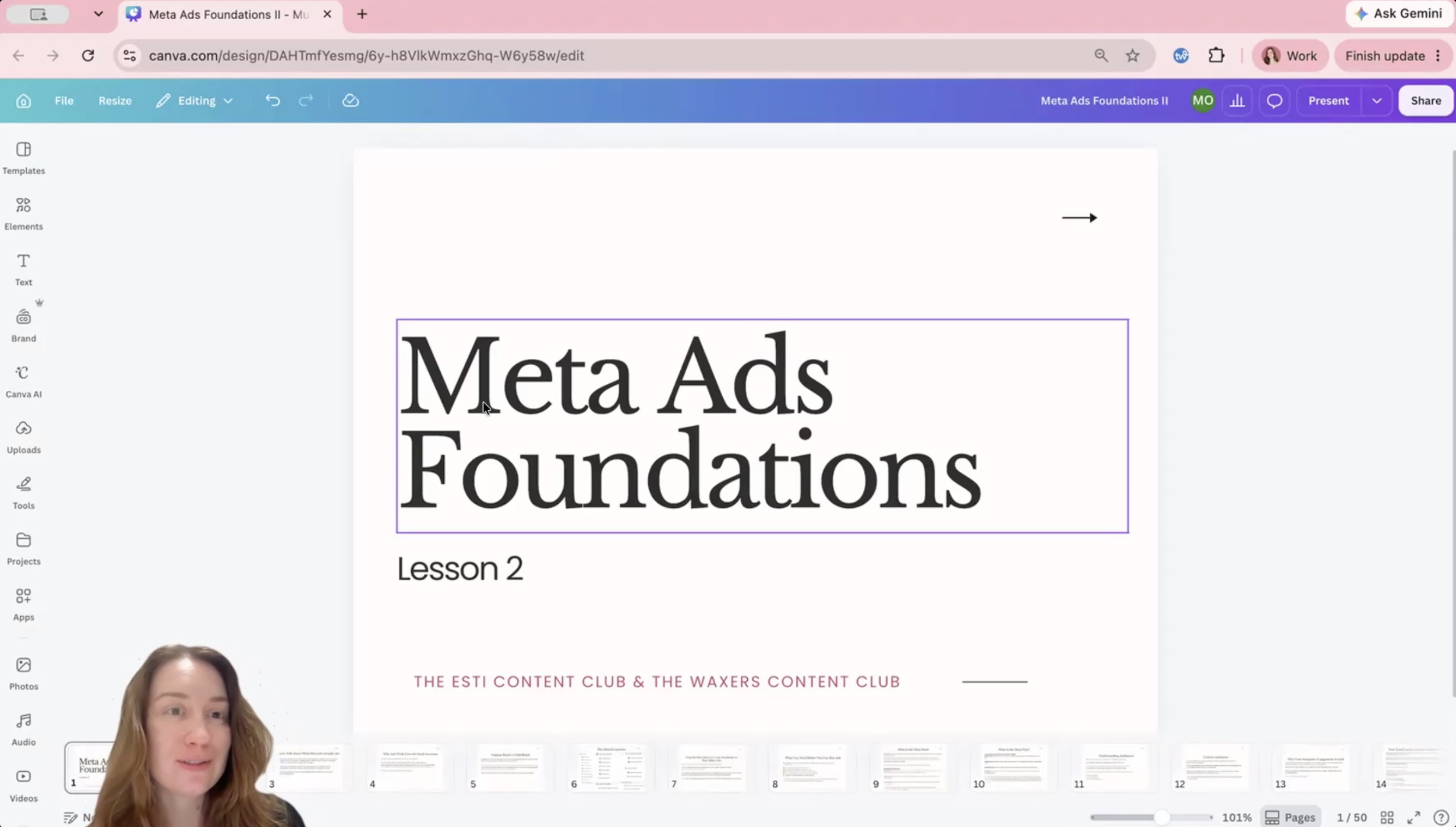Image resolution: width=1456 pixels, height=827 pixels.
Task: Open the Templates panel
Action: (x=23, y=157)
